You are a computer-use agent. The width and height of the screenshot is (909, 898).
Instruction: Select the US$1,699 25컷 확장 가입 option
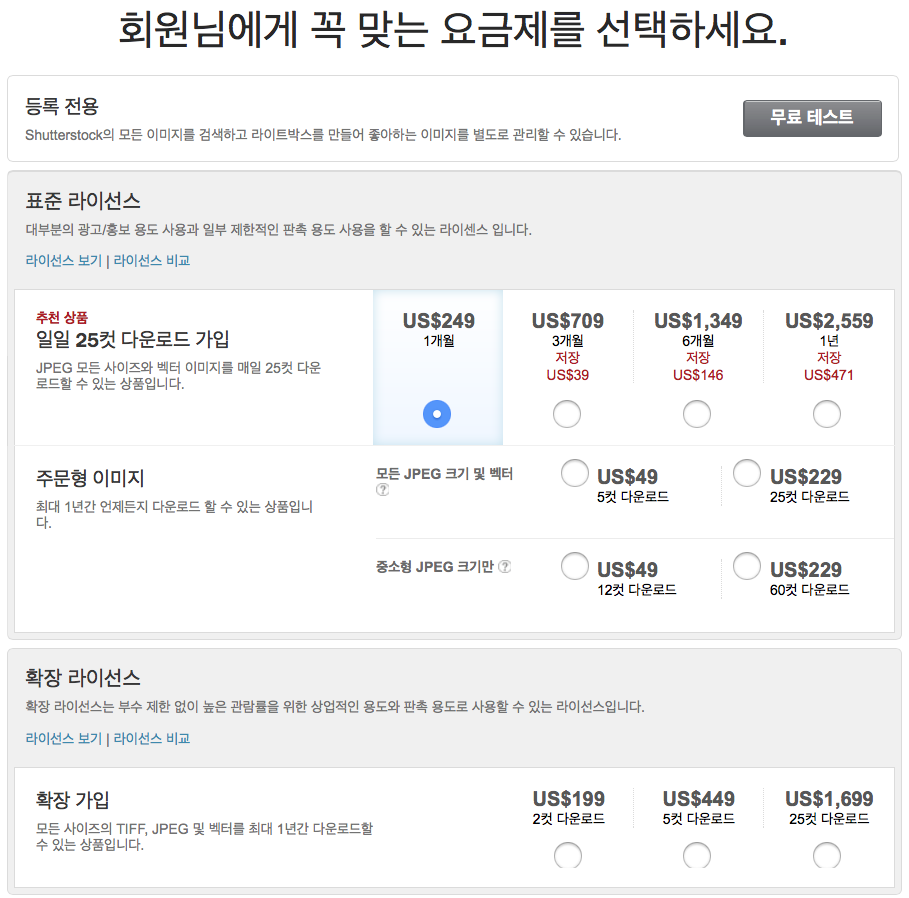[827, 856]
